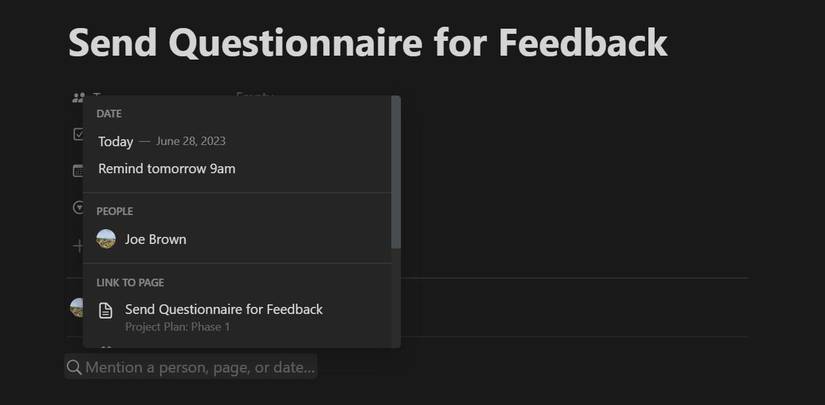The image size is (825, 405).
Task: Click the Empty property value
Action: coord(255,94)
